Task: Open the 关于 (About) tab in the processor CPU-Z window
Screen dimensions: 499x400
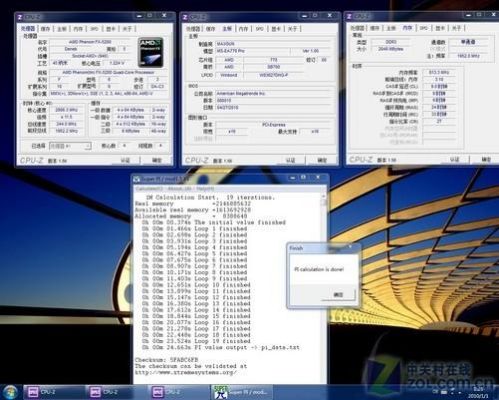Action: [127, 29]
